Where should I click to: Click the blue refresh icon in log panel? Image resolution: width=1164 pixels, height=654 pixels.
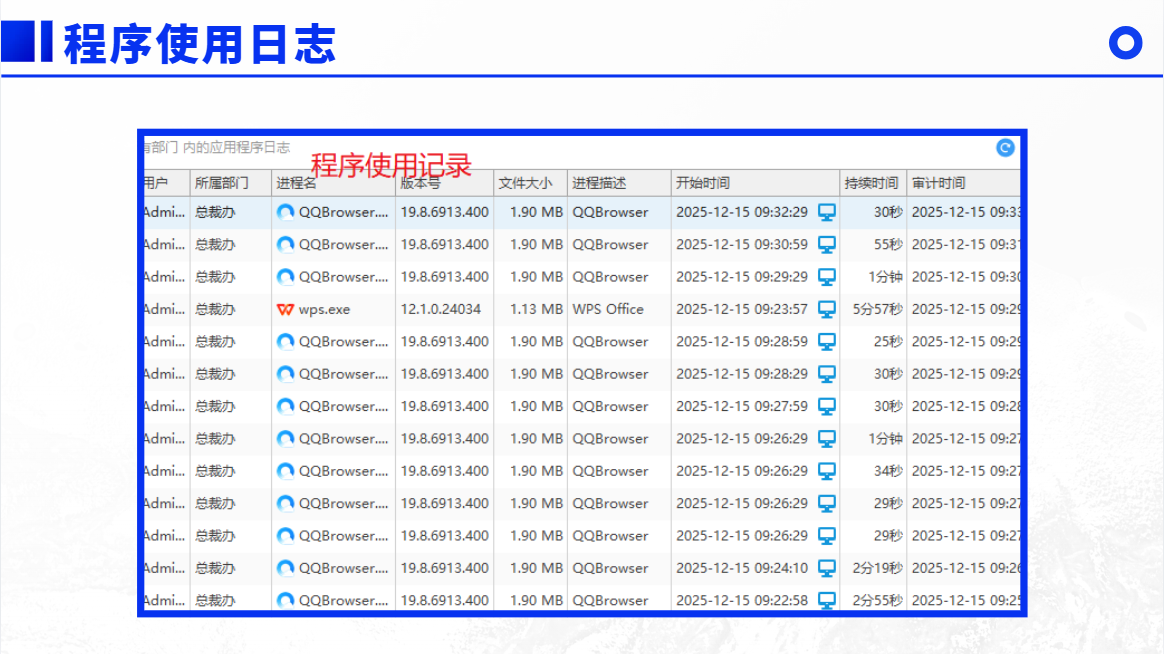click(x=1005, y=148)
